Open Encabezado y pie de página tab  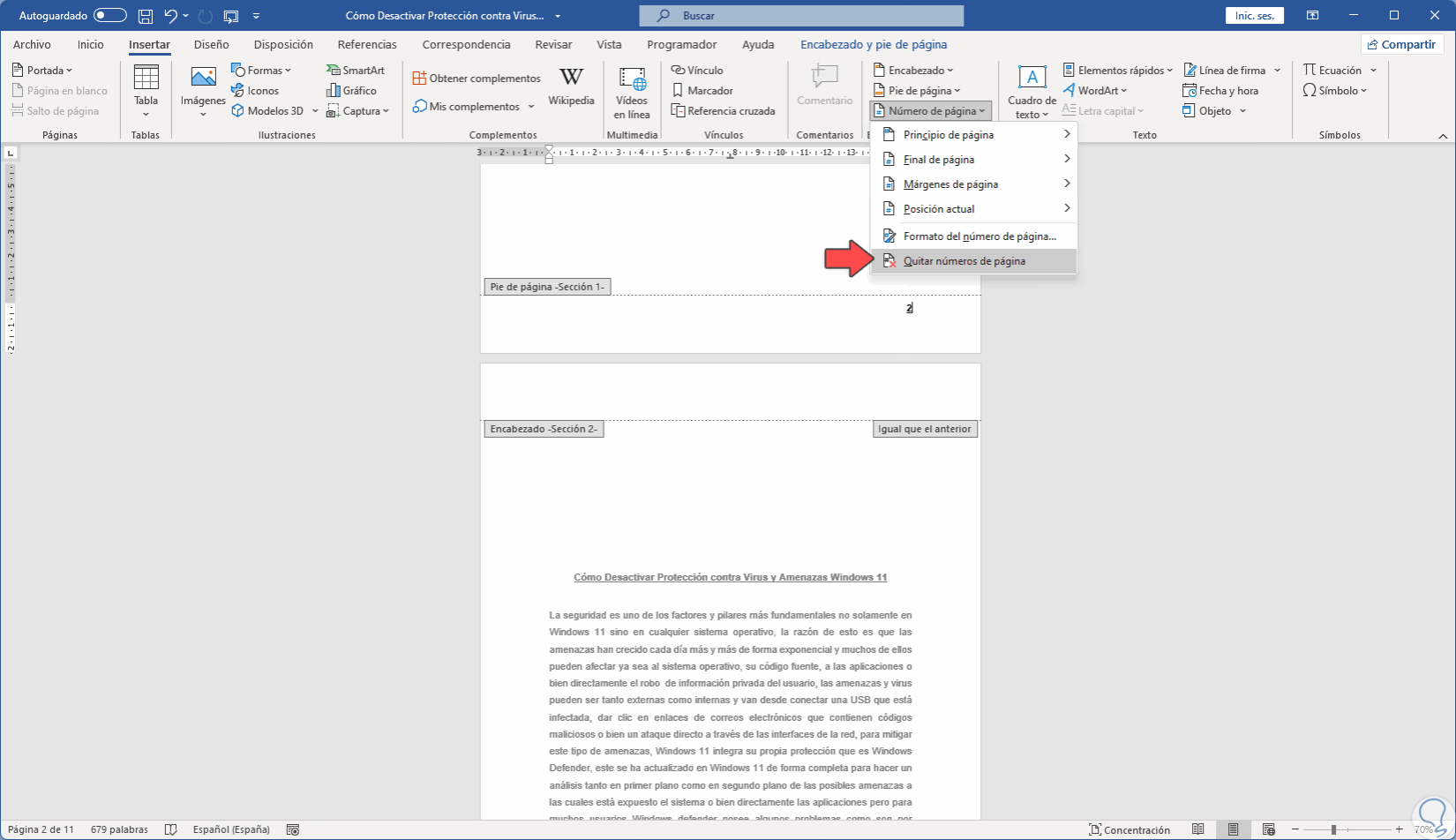(x=874, y=44)
